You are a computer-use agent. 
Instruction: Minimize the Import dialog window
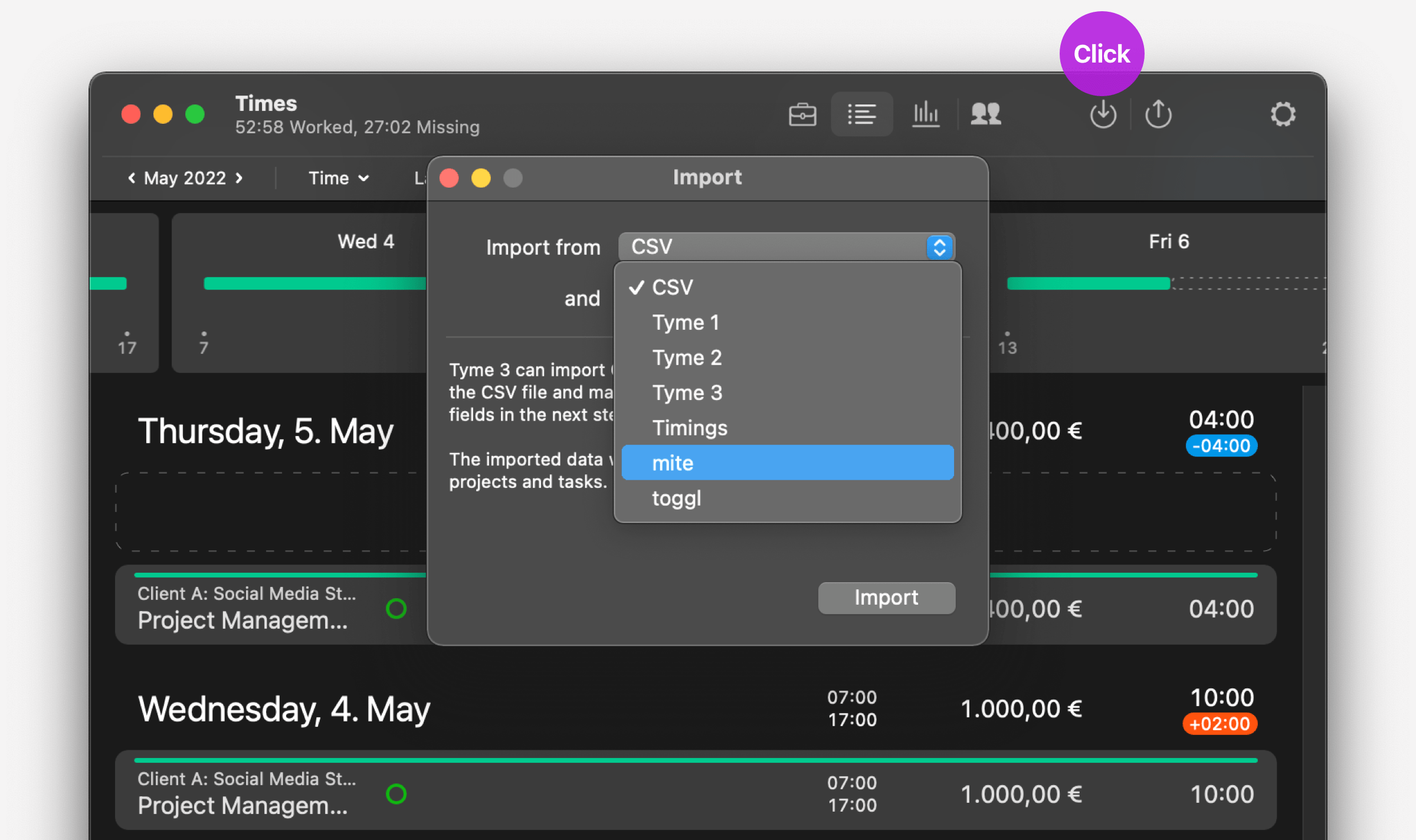point(481,178)
